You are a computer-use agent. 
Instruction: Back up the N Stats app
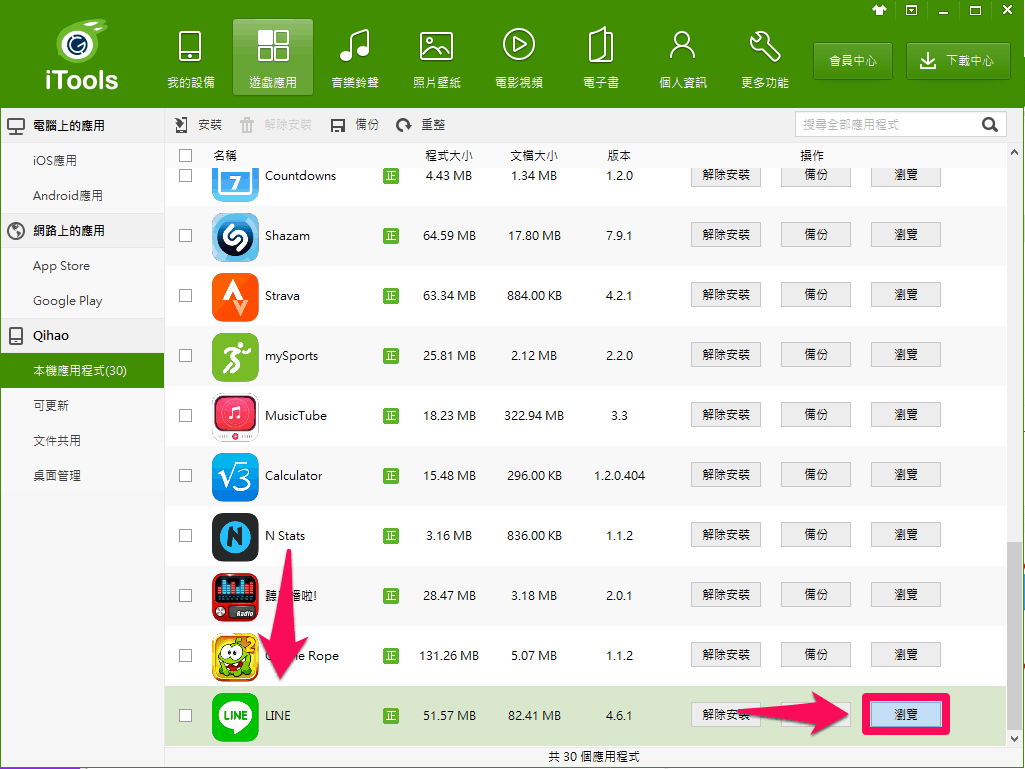816,535
